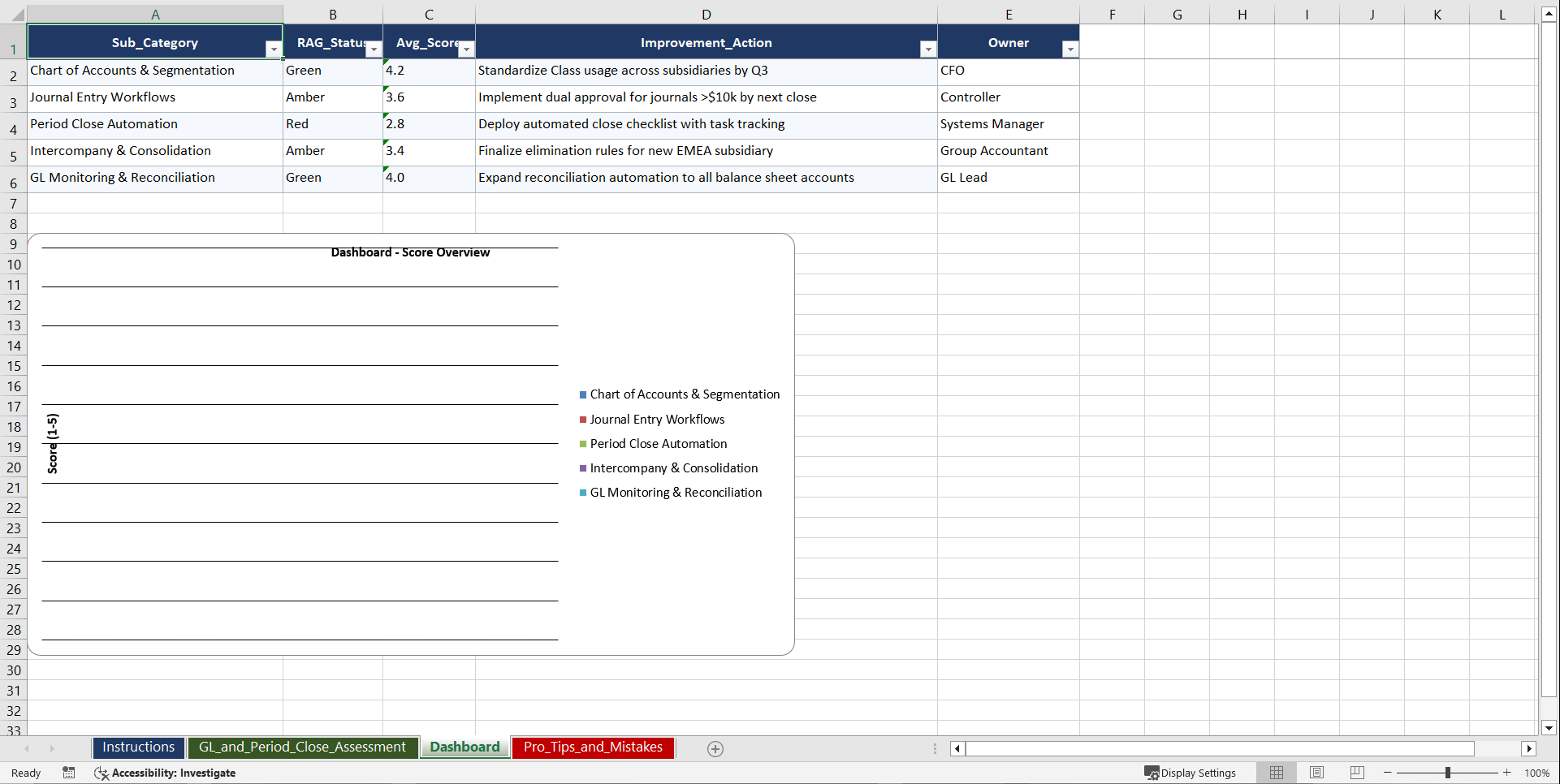The height and width of the screenshot is (784, 1560).
Task: Click the Display Settings icon
Action: (x=1152, y=773)
